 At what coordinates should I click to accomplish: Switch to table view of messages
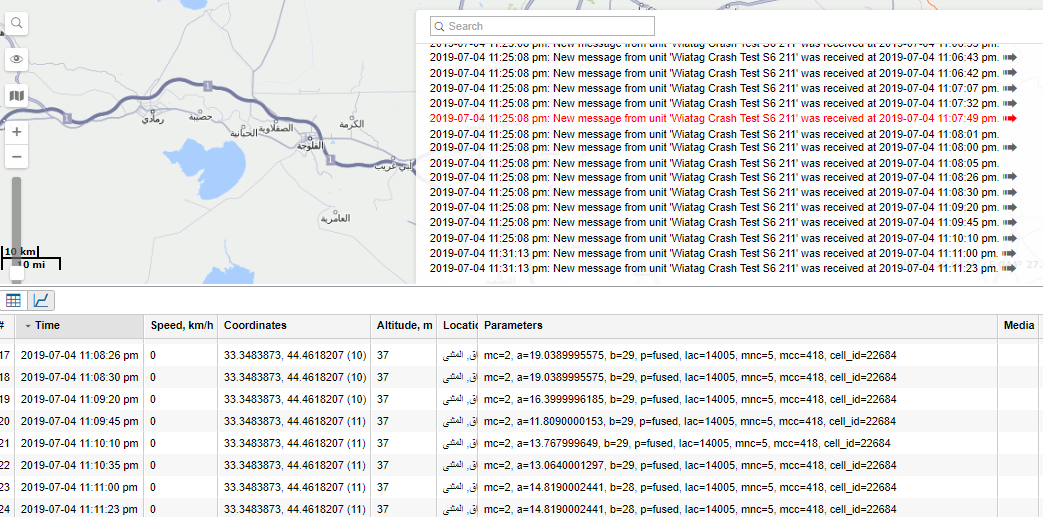pyautogui.click(x=14, y=300)
